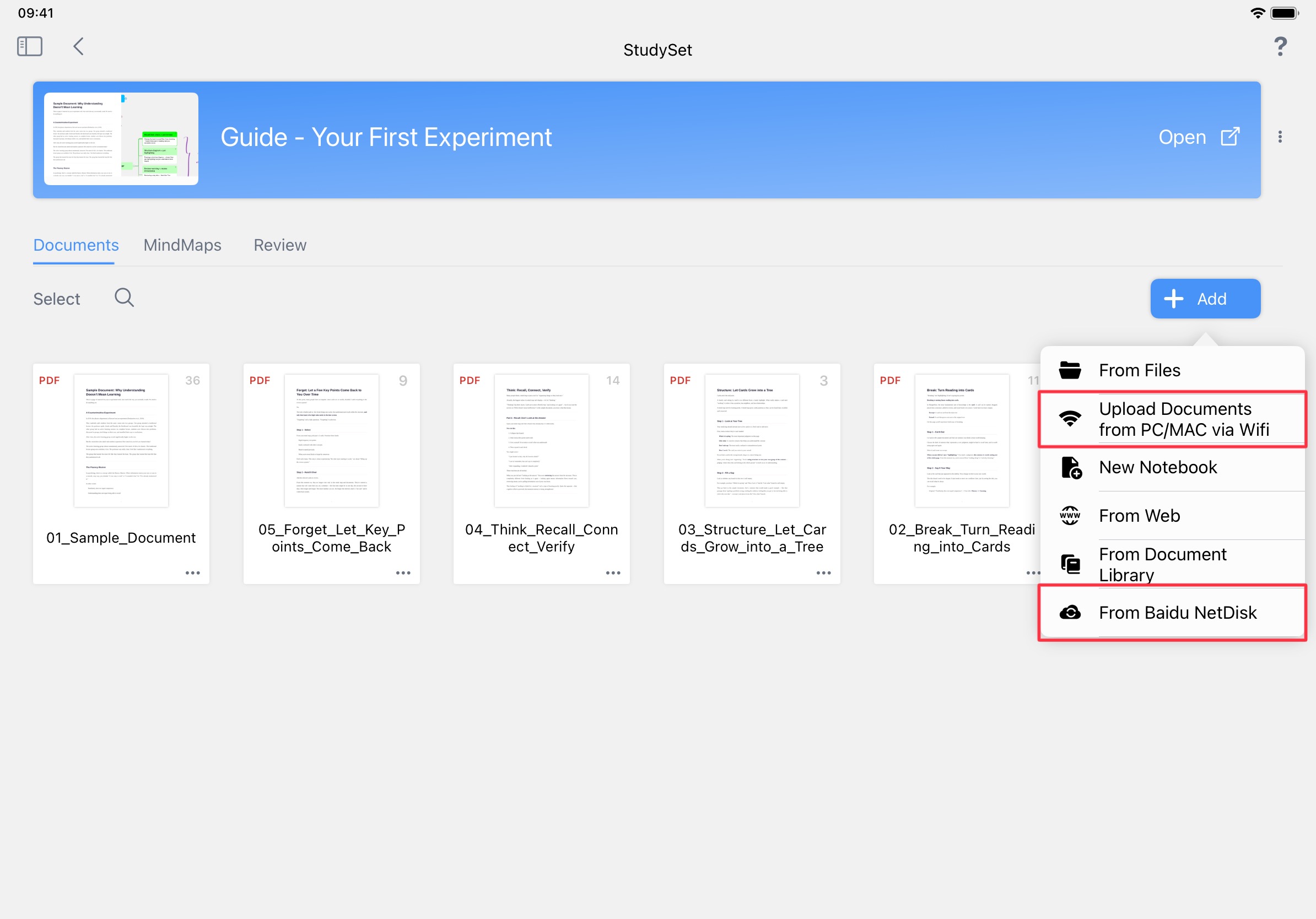Switch to the Review tab
This screenshot has width=1316, height=919.
280,245
